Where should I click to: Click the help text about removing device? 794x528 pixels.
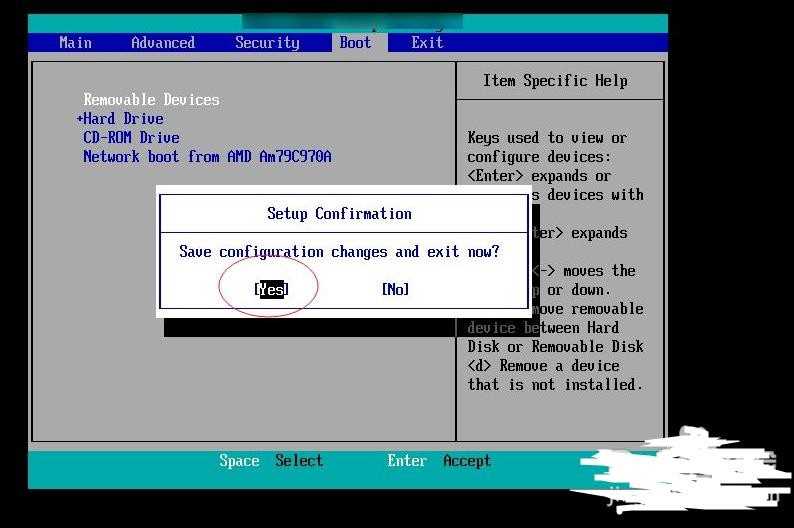click(x=555, y=375)
